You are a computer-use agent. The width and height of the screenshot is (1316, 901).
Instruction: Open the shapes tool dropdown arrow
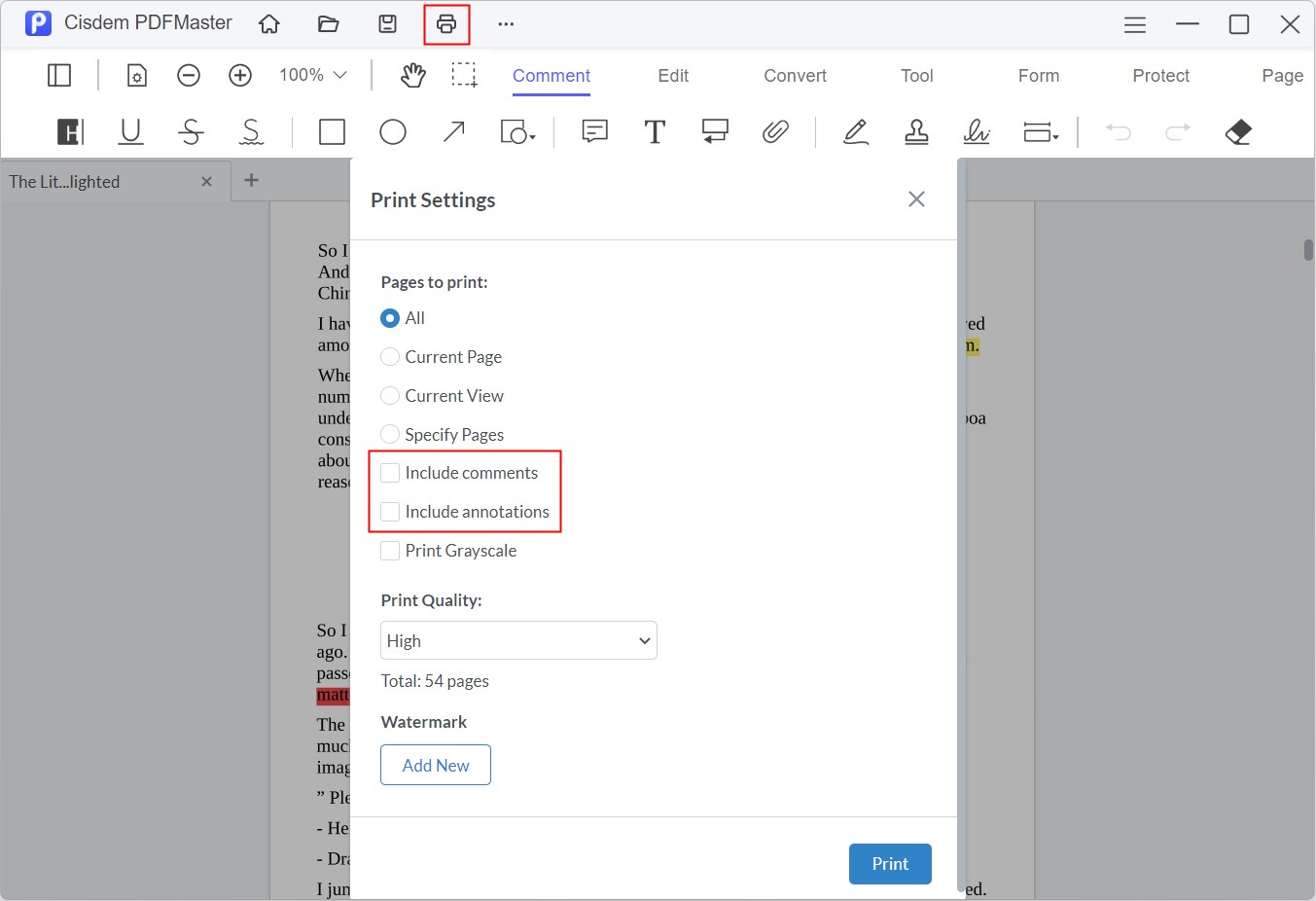pos(532,137)
